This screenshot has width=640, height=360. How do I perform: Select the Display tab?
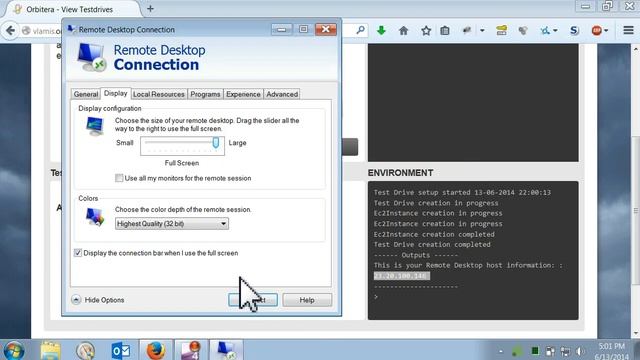coord(116,93)
